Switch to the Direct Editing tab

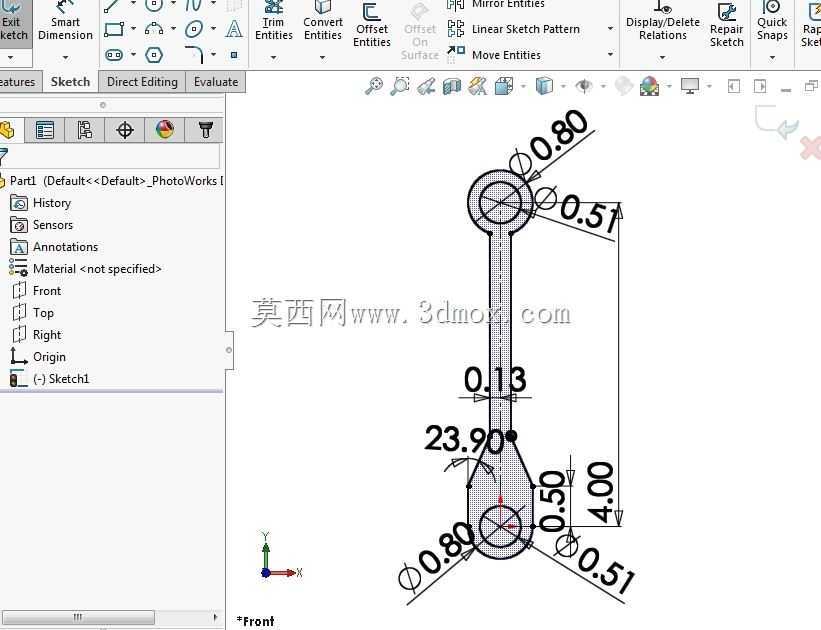click(x=142, y=82)
